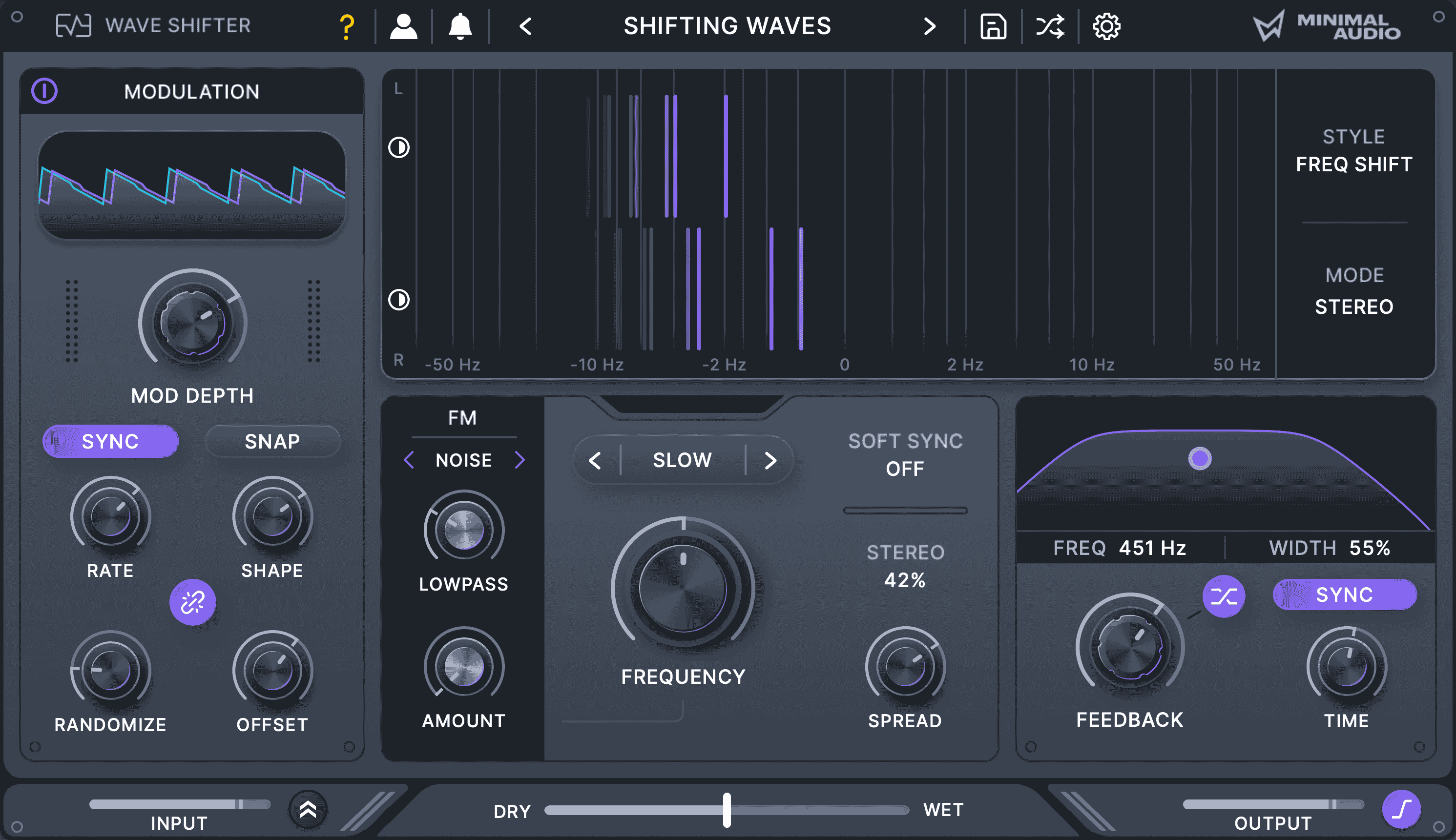This screenshot has height=840, width=1456.
Task: Turn Soft Sync on
Action: pos(905,469)
